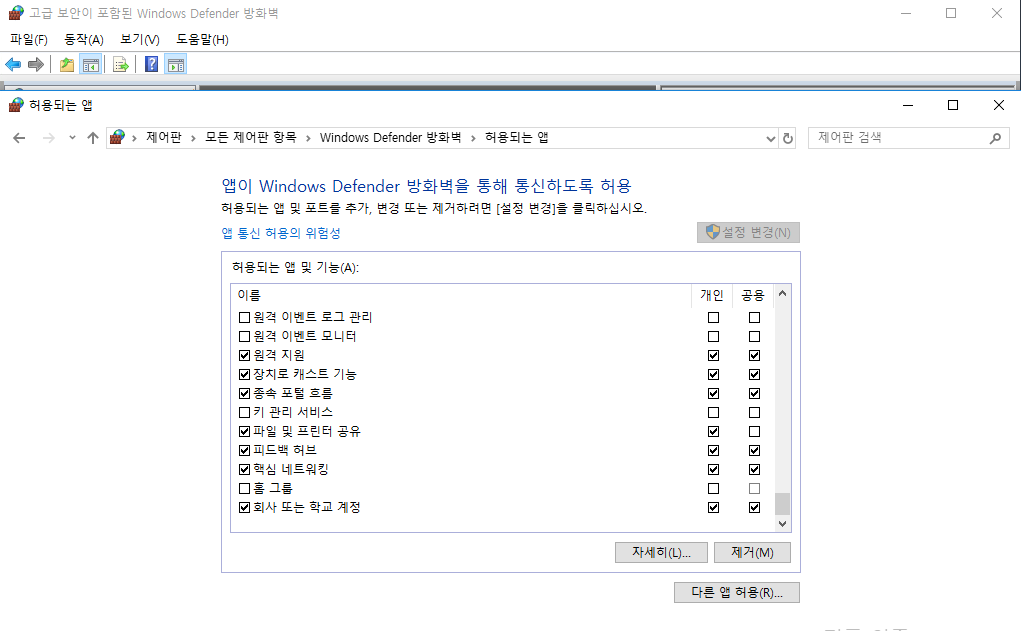The image size is (1021, 631).
Task: Open 앱 통신 허용의 위험성 link
Action: point(281,233)
